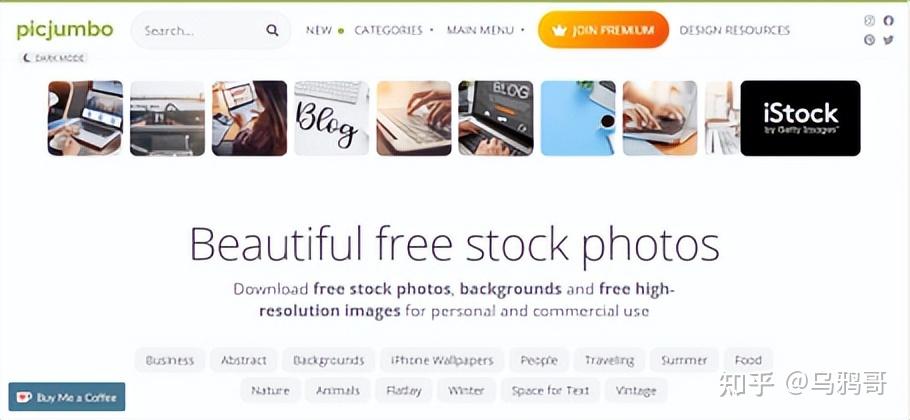Expand the Main Menu dropdown

pos(486,30)
